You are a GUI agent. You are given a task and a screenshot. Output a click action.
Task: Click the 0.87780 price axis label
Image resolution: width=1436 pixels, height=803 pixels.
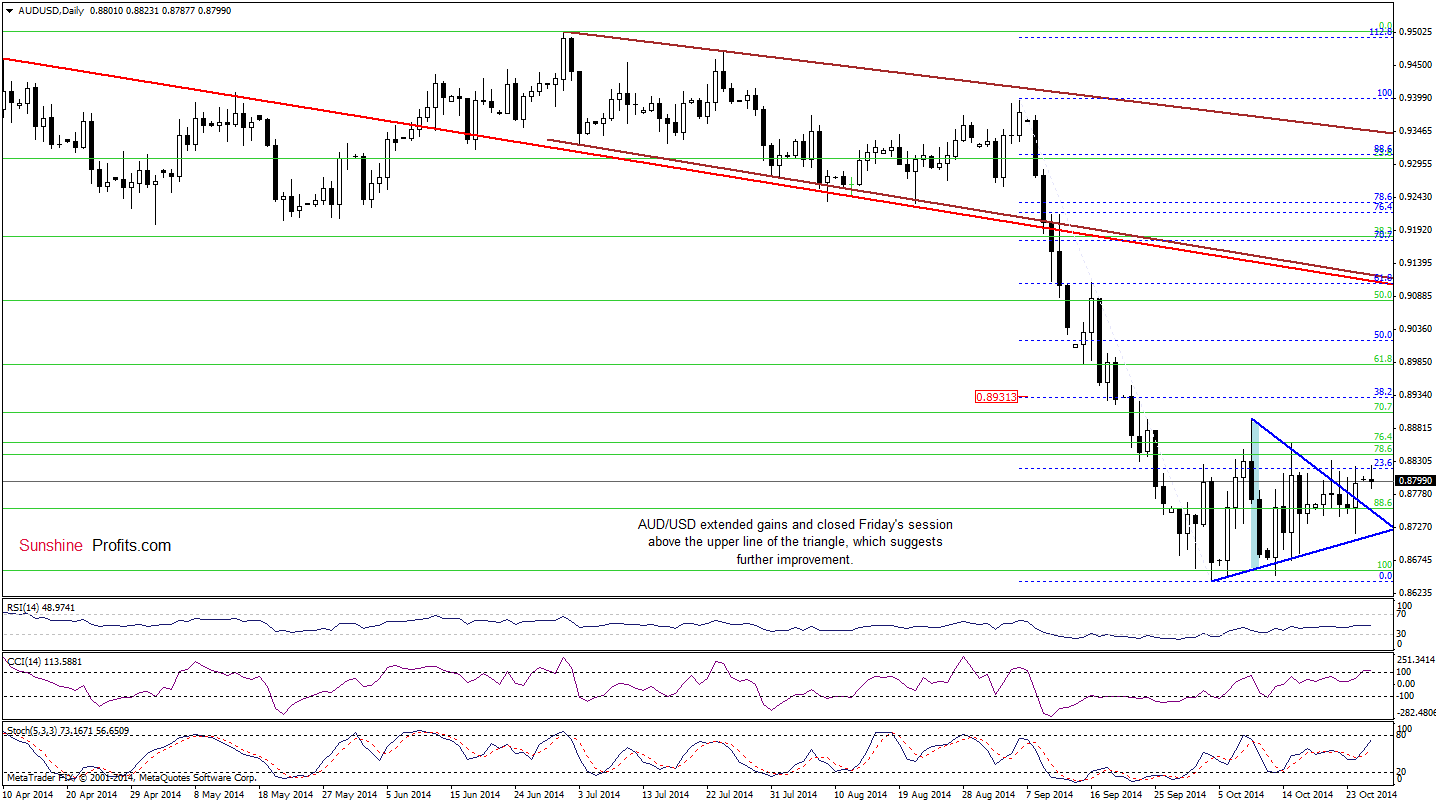[1415, 494]
